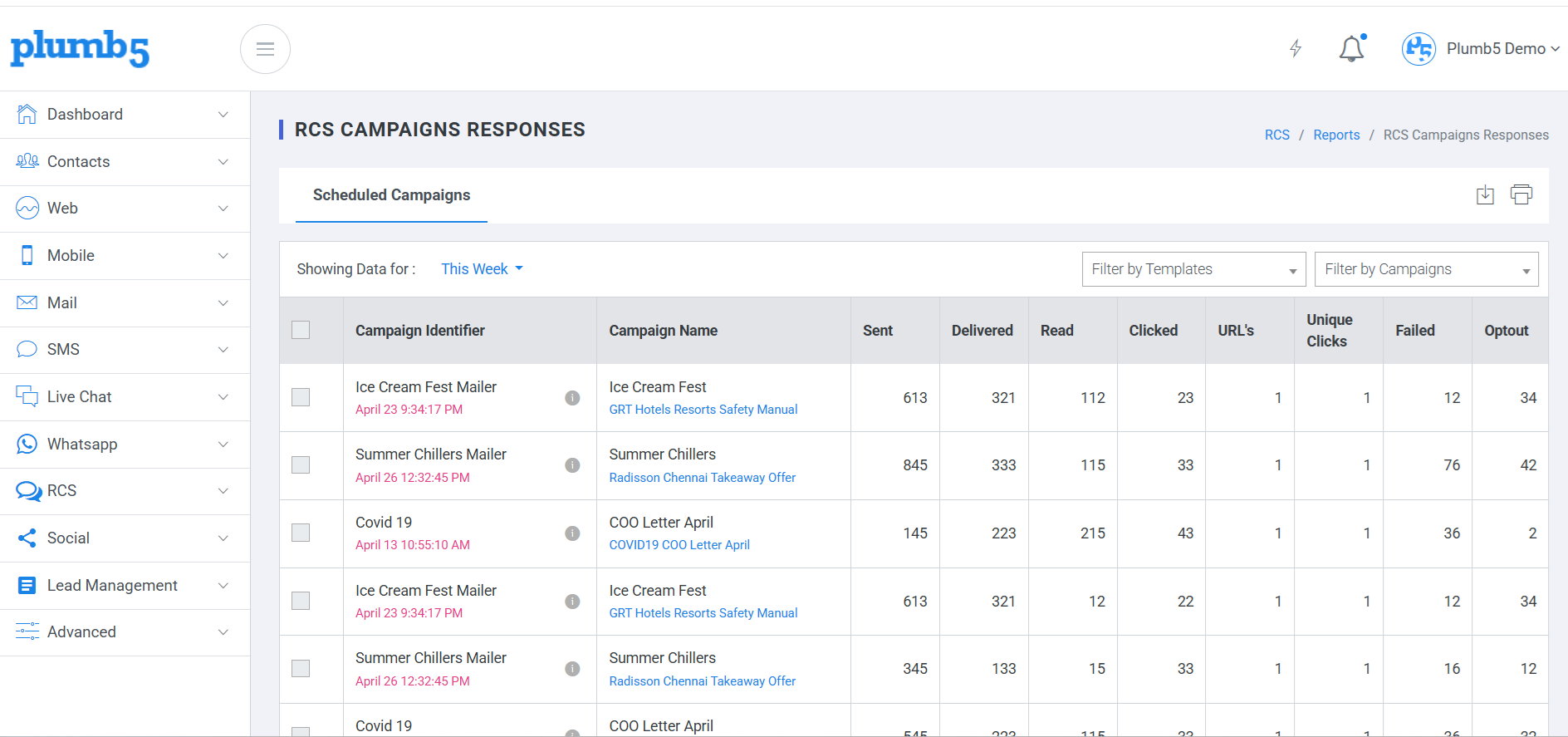Check second Summer Chillers Mailer checkbox
The height and width of the screenshot is (737, 1568).
click(301, 669)
